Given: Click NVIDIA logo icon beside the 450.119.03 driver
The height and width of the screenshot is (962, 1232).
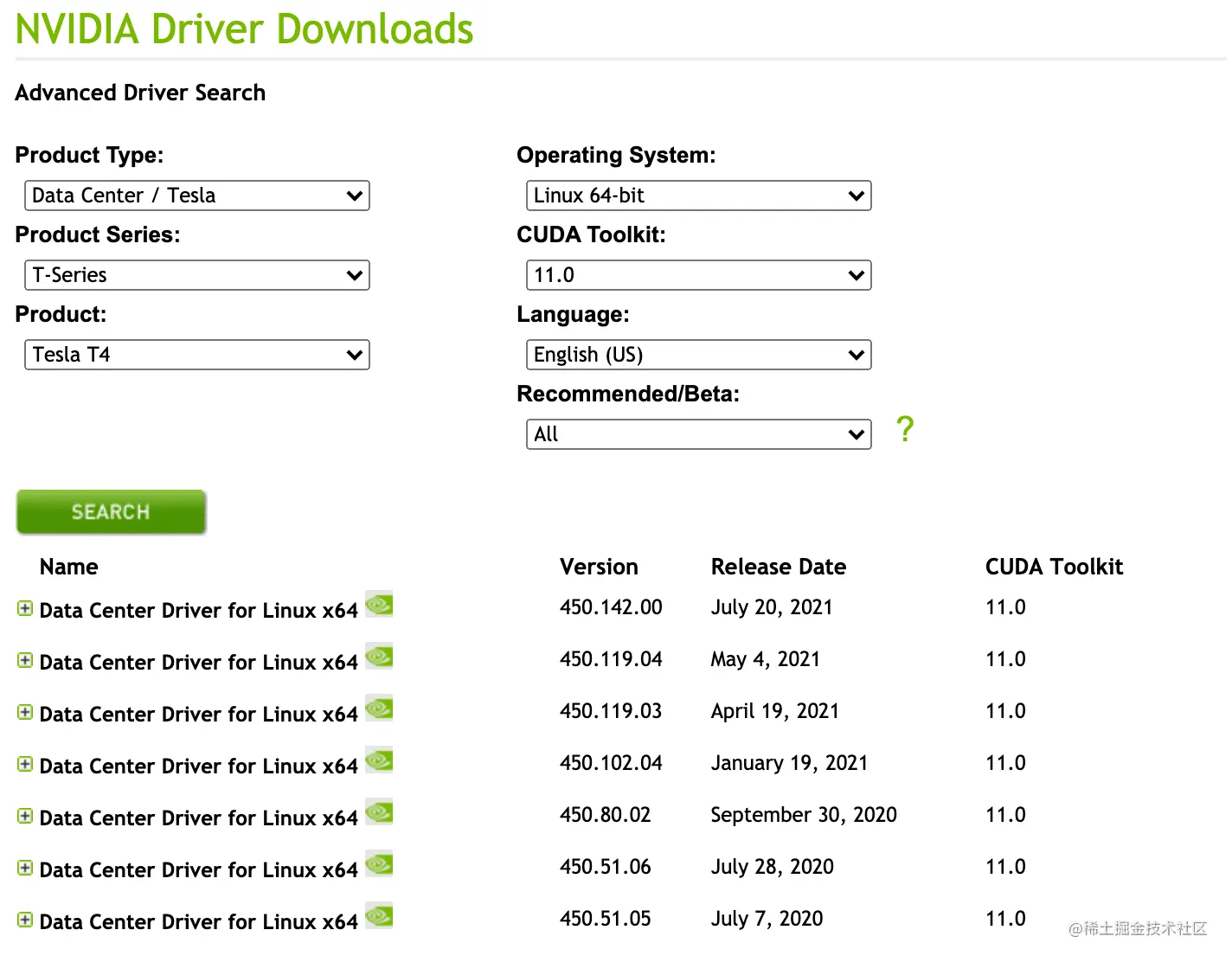Looking at the screenshot, I should tap(379, 708).
